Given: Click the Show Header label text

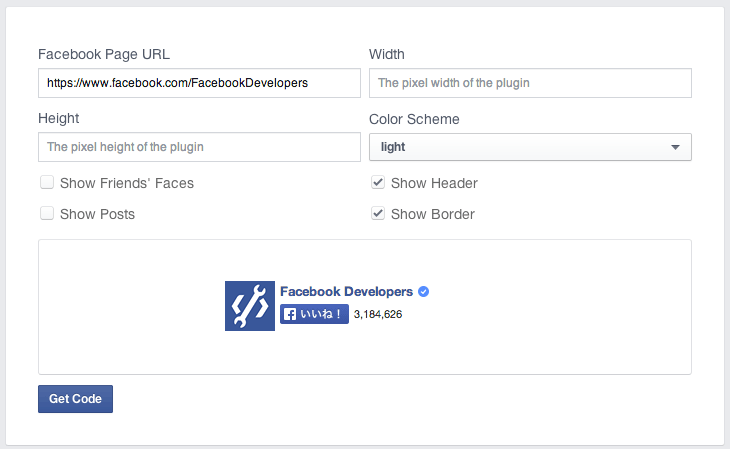Looking at the screenshot, I should 434,183.
